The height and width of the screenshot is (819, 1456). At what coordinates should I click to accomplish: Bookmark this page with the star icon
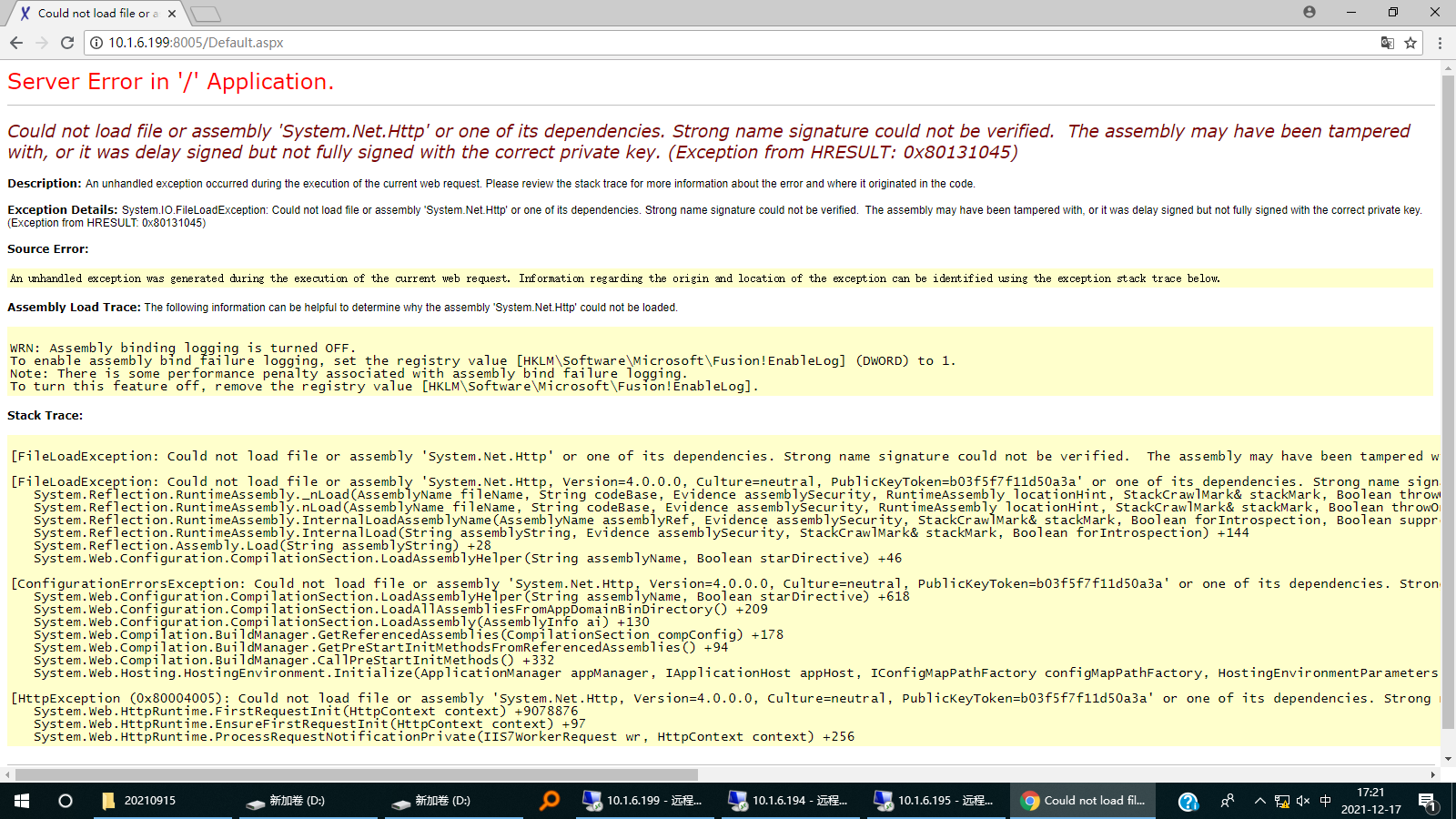pos(1410,43)
